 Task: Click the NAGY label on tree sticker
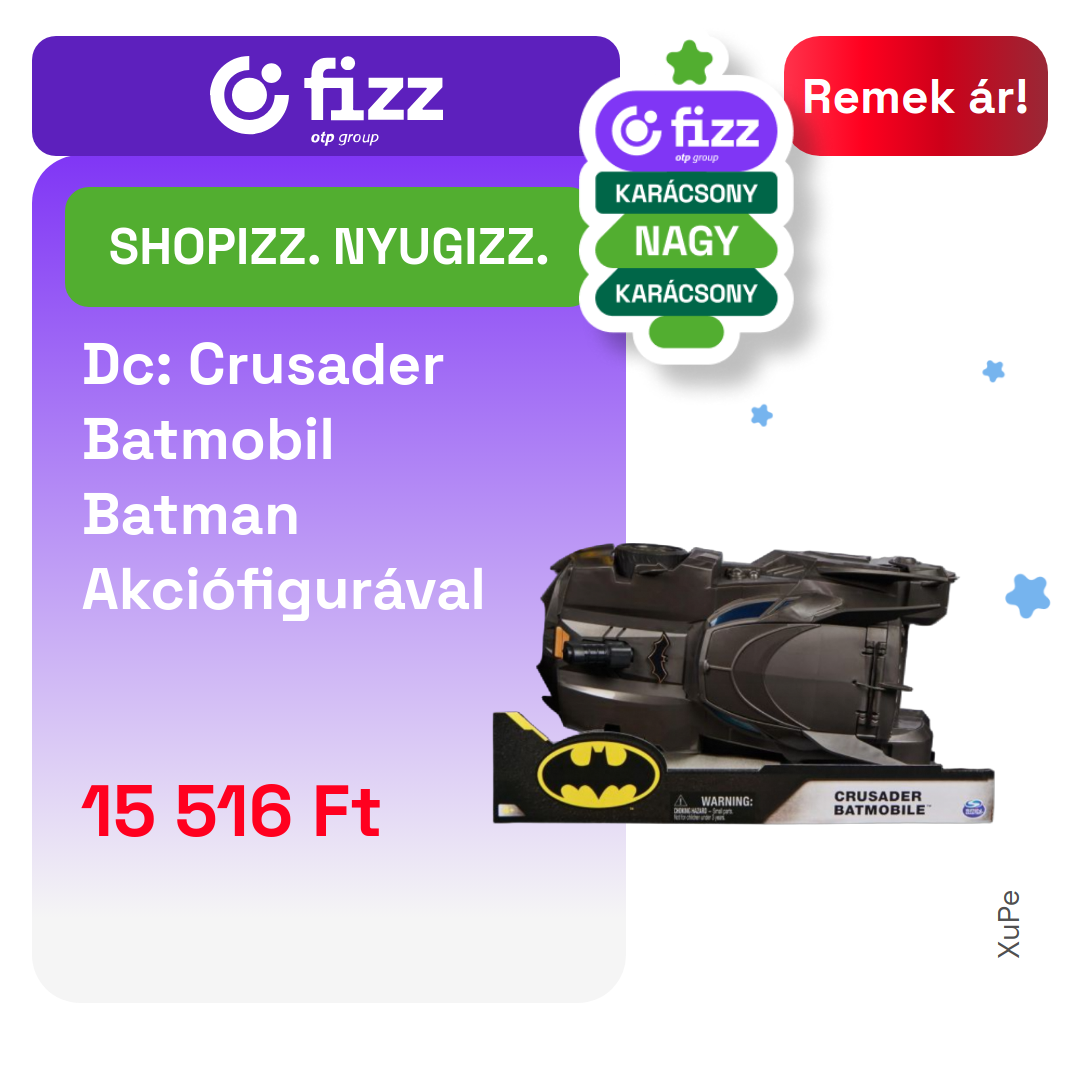[x=686, y=241]
